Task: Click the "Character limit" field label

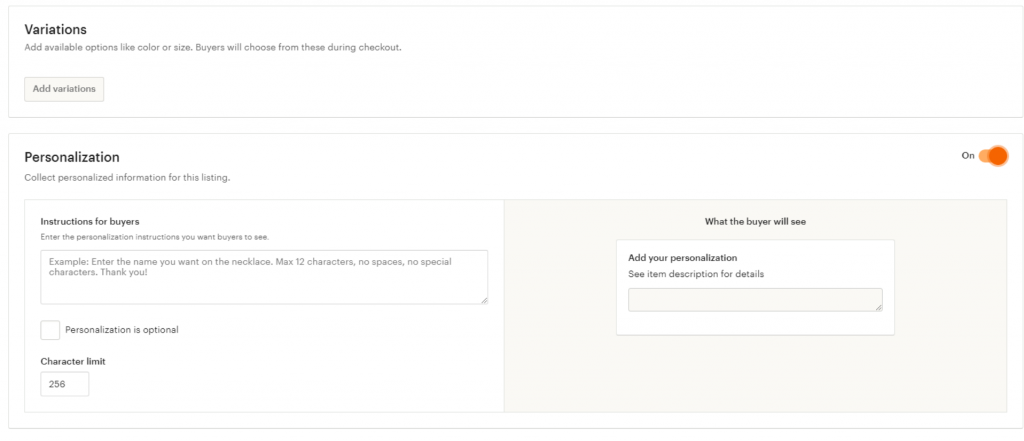Action: pos(73,361)
